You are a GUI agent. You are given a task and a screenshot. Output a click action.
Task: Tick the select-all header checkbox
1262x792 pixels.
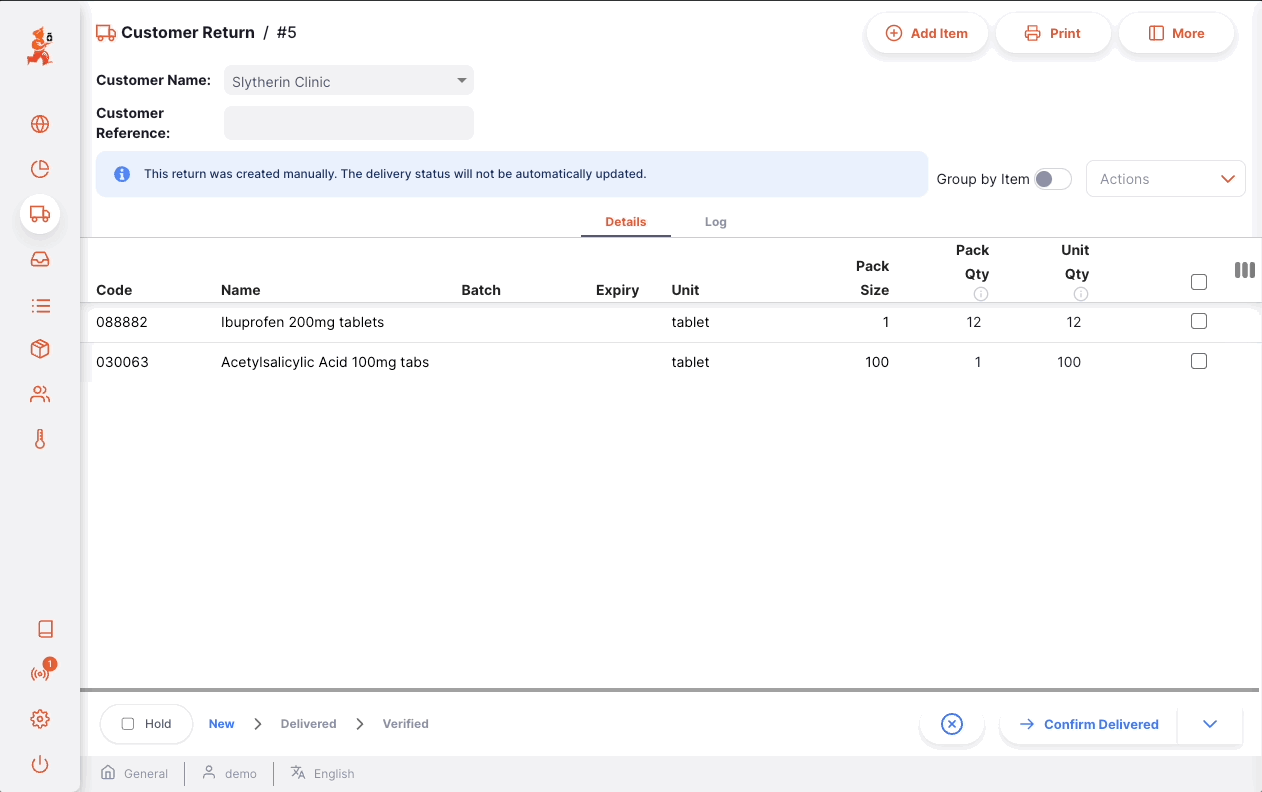coord(1199,282)
